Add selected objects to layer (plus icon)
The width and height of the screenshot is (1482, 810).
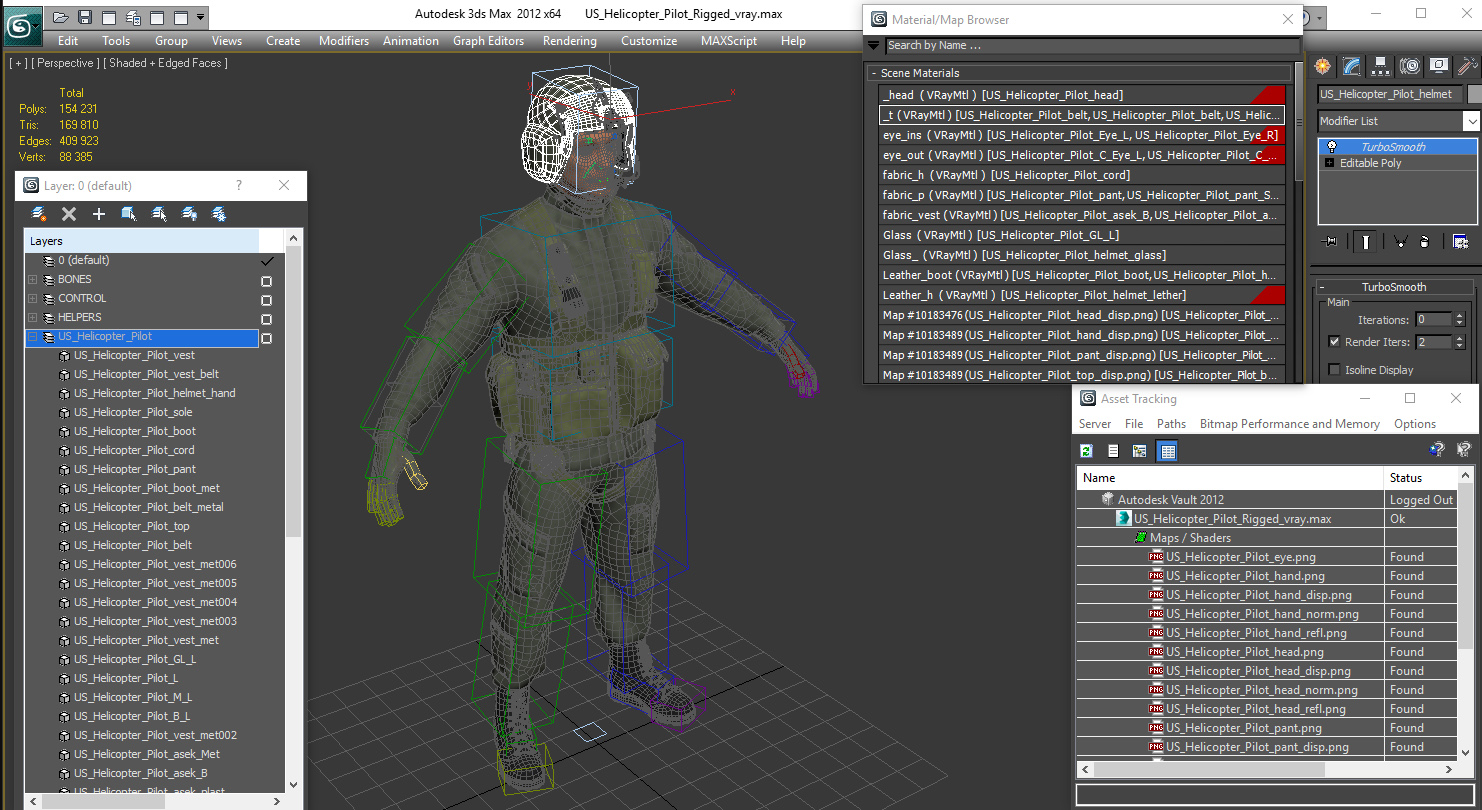click(99, 214)
